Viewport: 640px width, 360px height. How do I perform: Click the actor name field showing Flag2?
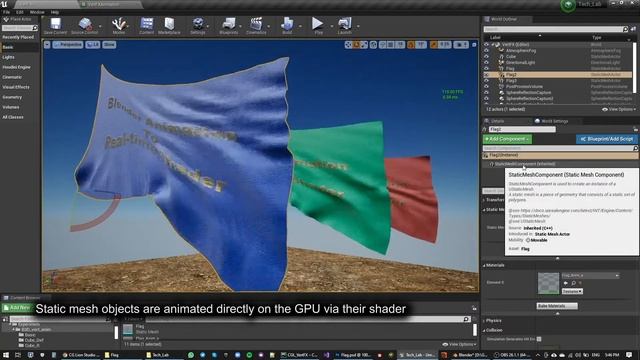[x=522, y=129]
